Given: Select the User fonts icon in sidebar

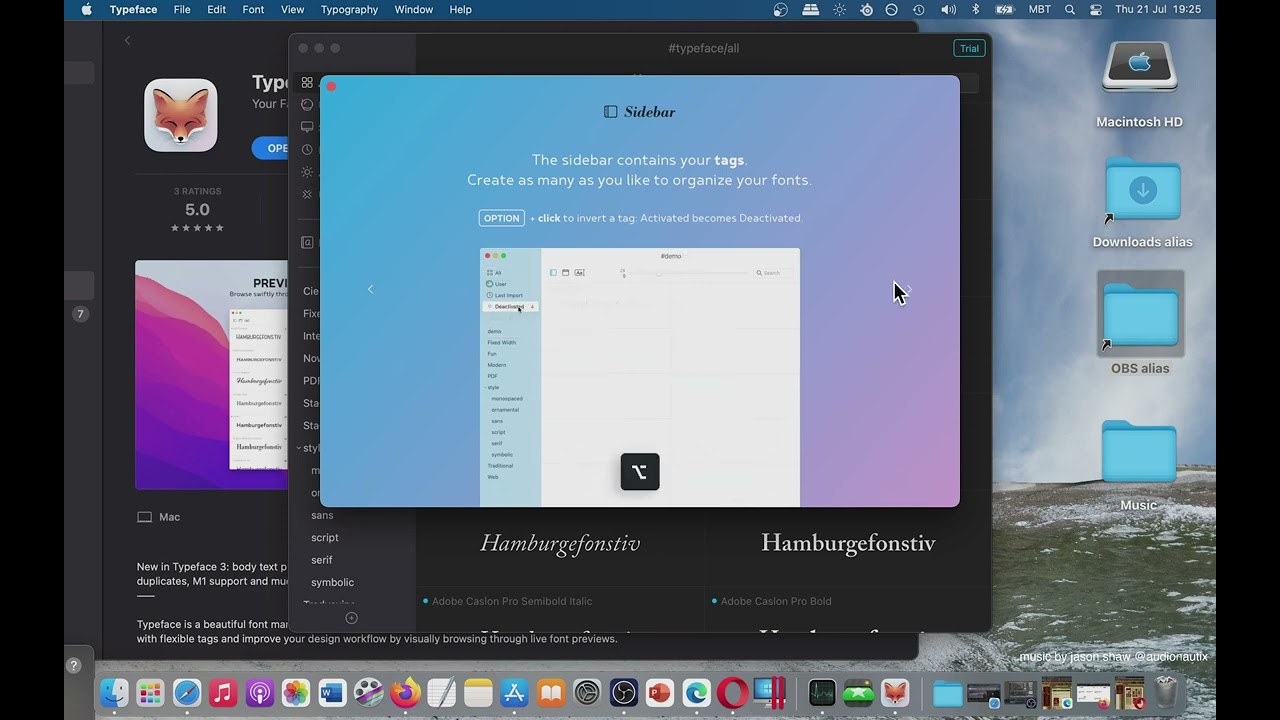Looking at the screenshot, I should click(x=307, y=104).
